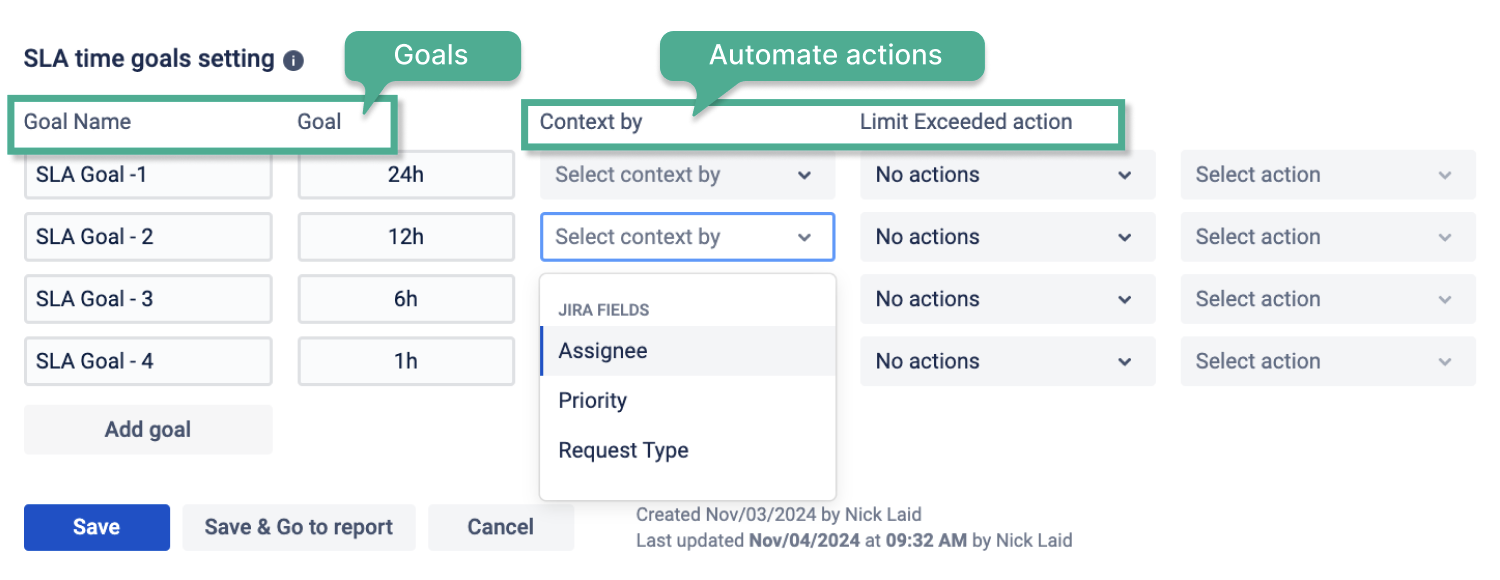Click the Add goal button

[148, 430]
